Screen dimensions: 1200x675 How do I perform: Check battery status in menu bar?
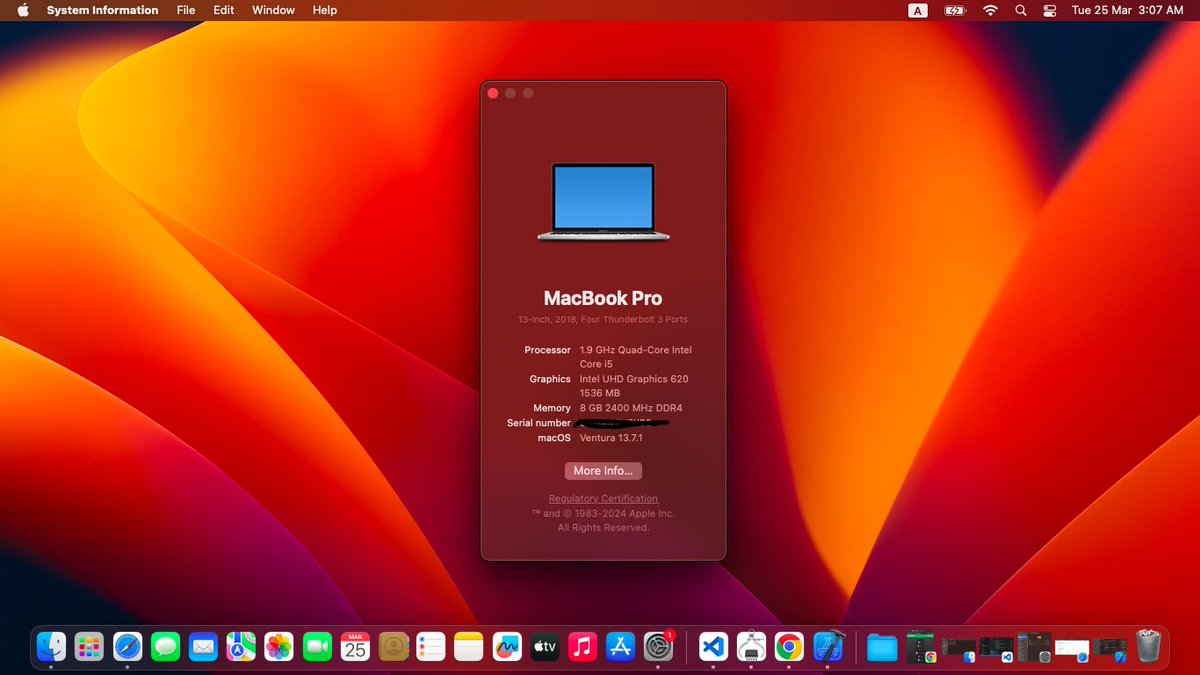955,10
